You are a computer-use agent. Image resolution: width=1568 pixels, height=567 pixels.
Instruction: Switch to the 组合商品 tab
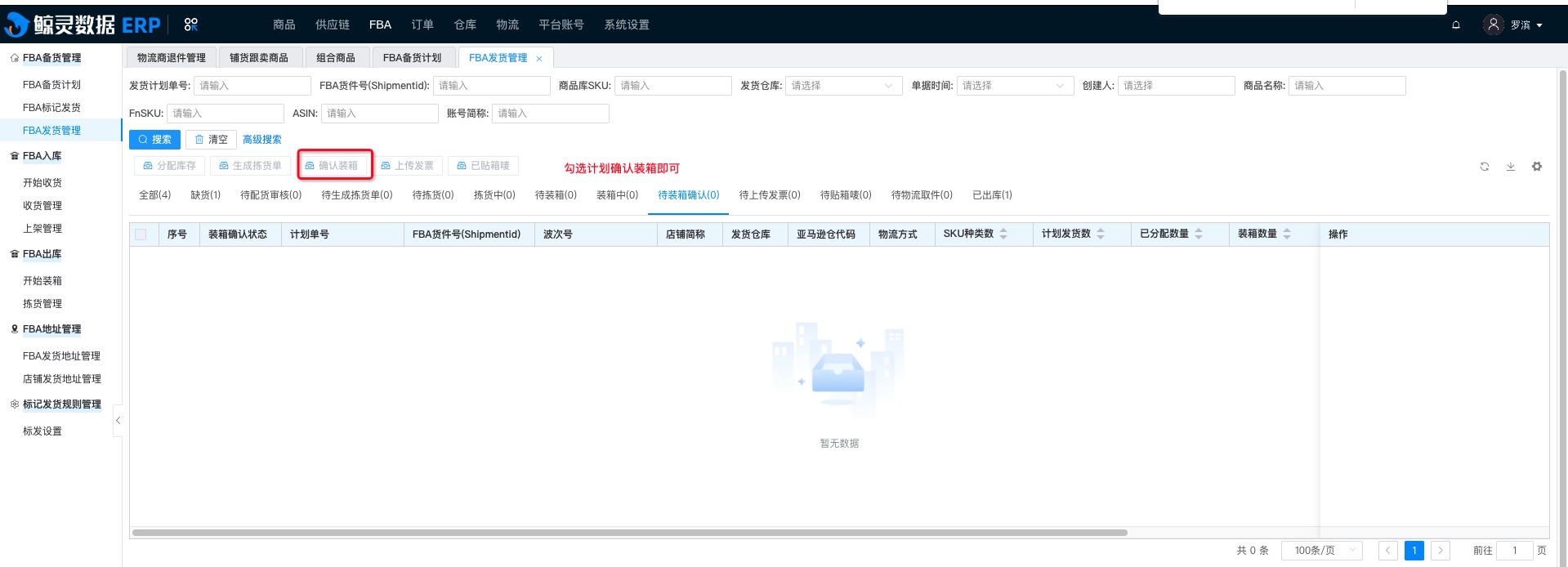[336, 58]
